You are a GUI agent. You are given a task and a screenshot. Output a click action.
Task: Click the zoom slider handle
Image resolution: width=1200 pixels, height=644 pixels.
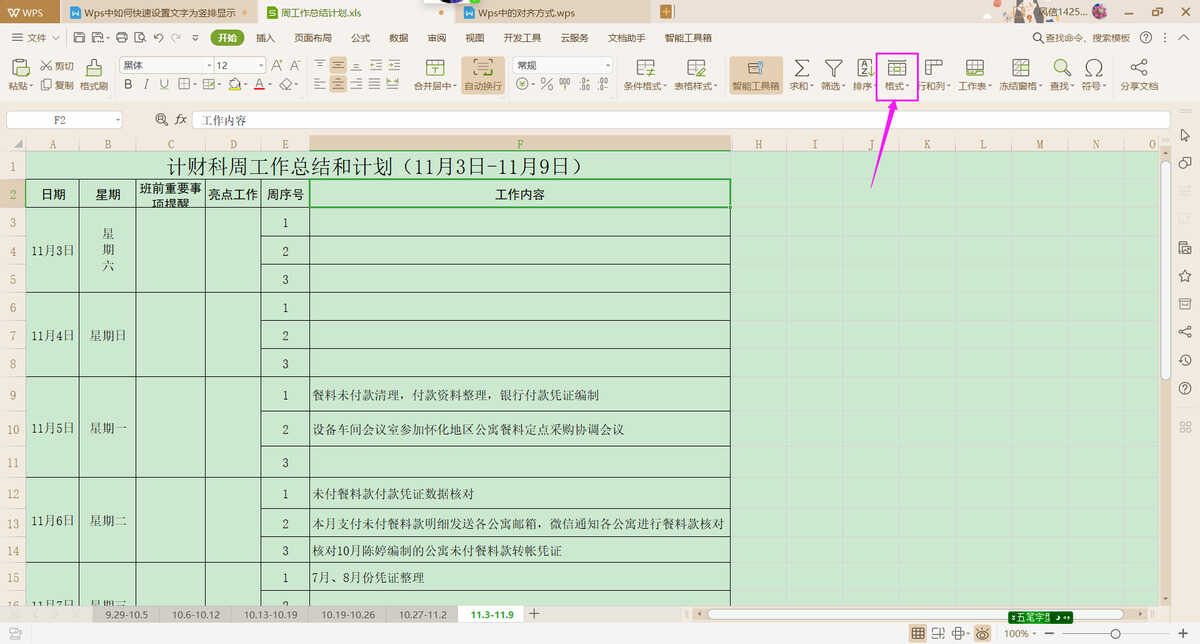pyautogui.click(x=1116, y=634)
